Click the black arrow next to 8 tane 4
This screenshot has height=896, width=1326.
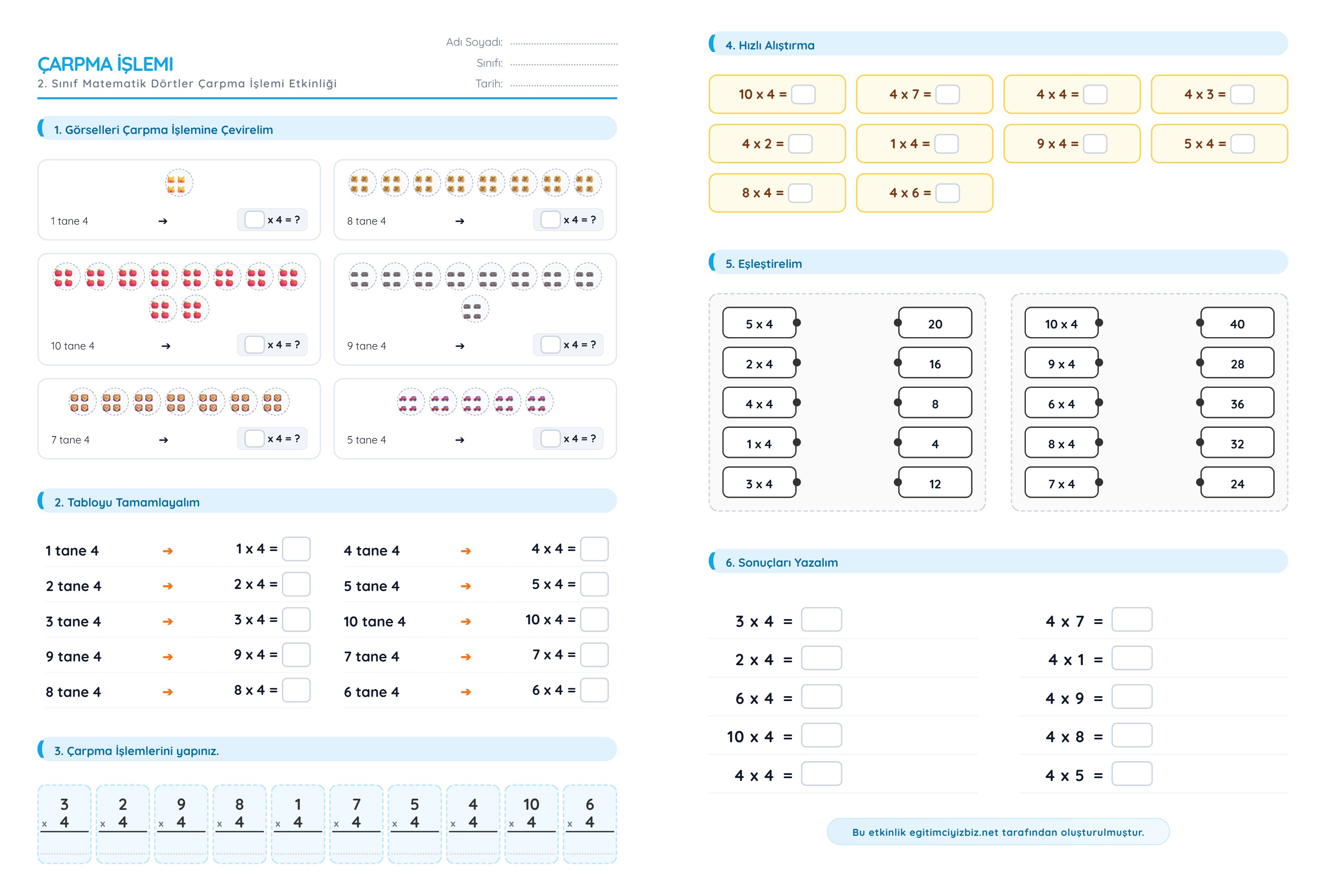click(460, 221)
